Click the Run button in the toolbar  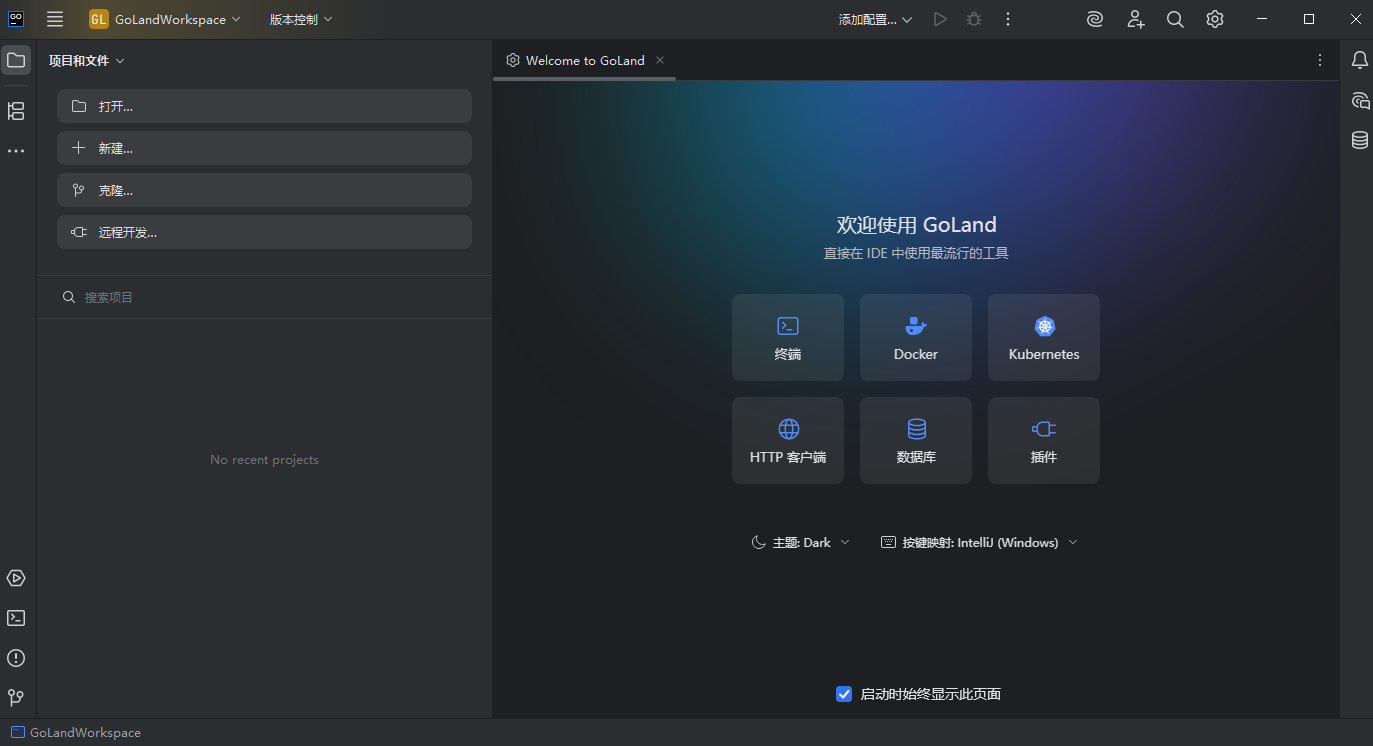(940, 19)
